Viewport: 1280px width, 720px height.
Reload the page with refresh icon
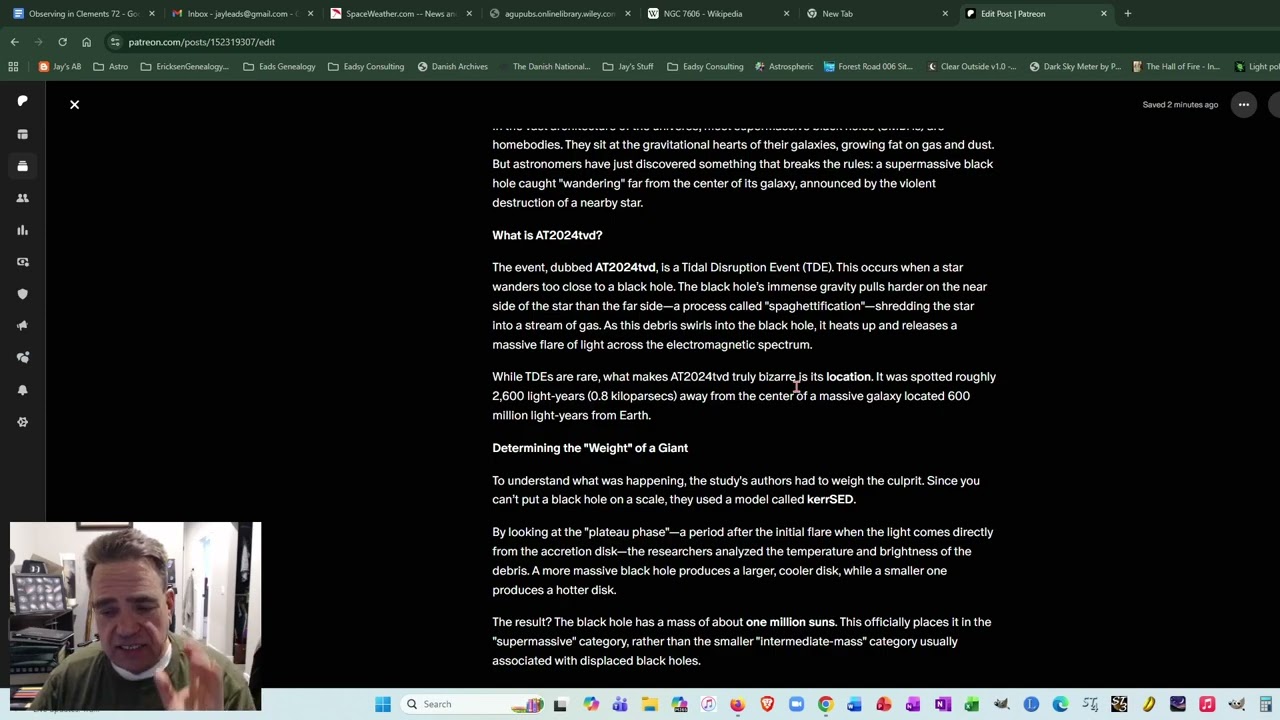62,42
